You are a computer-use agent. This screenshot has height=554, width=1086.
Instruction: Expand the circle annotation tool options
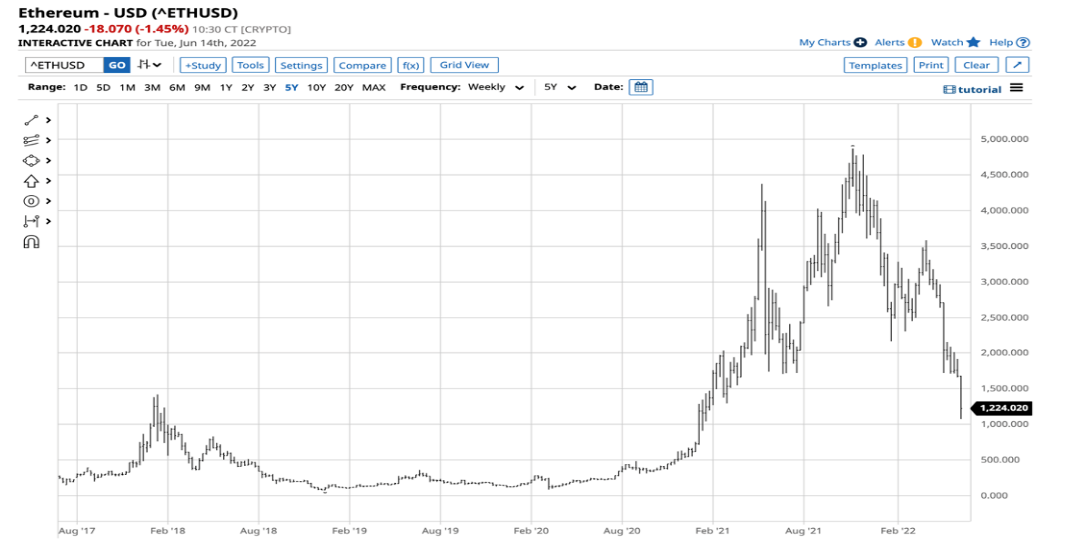click(x=48, y=201)
